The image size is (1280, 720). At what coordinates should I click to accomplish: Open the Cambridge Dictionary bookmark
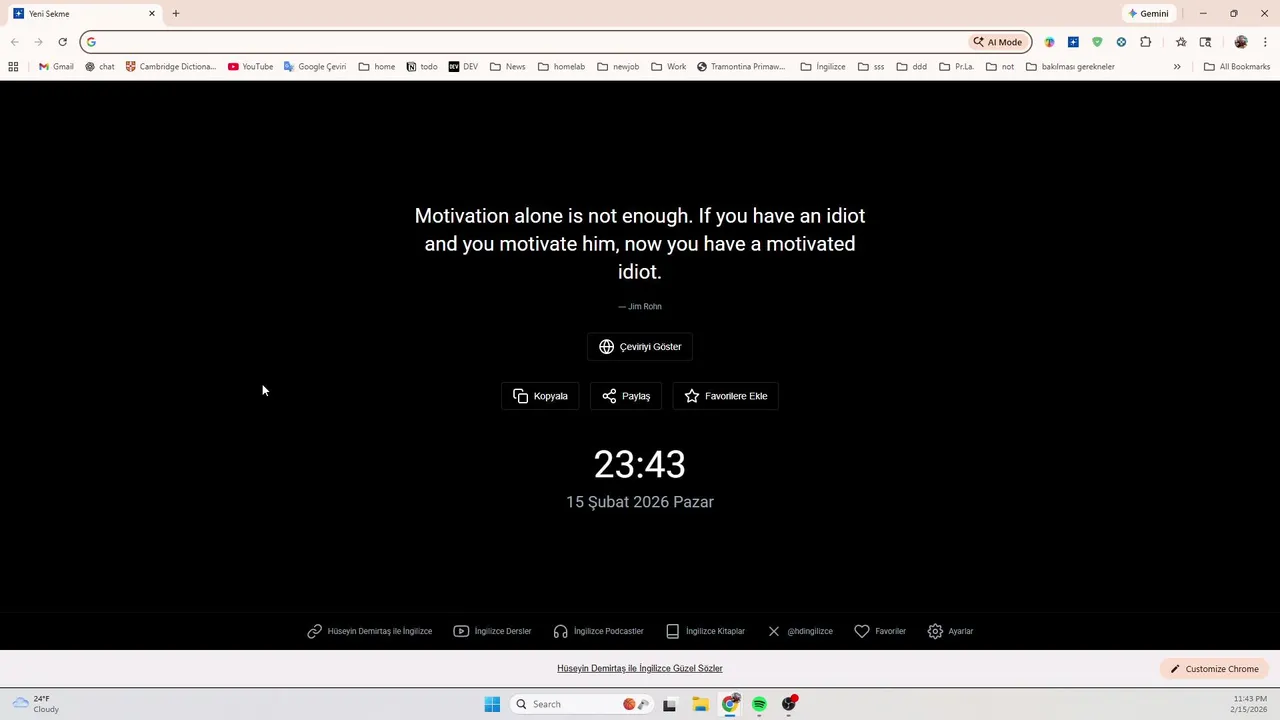pyautogui.click(x=171, y=67)
